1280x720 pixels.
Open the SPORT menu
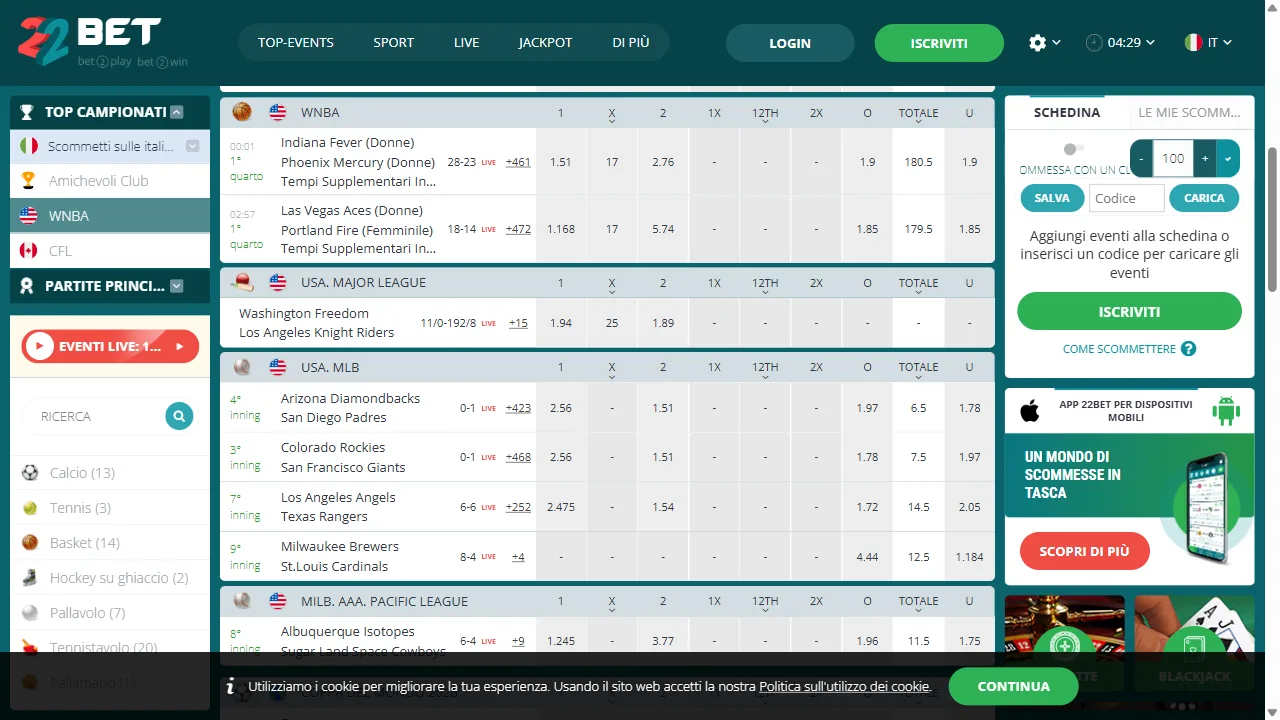coord(394,43)
